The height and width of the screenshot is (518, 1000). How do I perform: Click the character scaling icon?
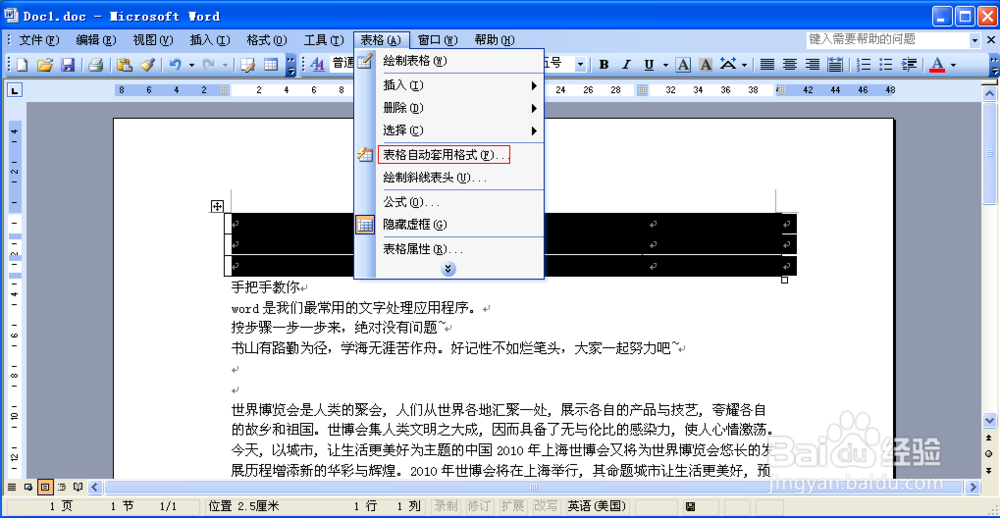tap(727, 64)
